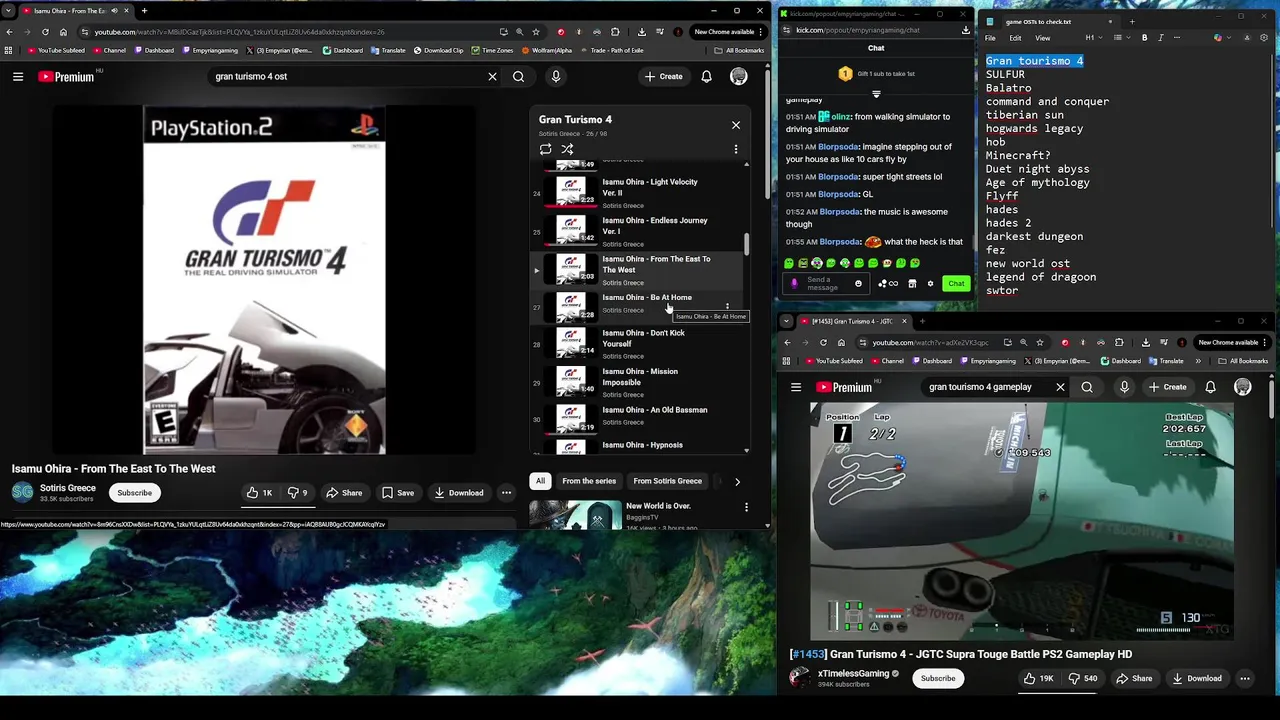The image size is (1280, 720).
Task: Play 'Isamu Ohira - Mission Impossible' from playlist
Action: coord(640,376)
